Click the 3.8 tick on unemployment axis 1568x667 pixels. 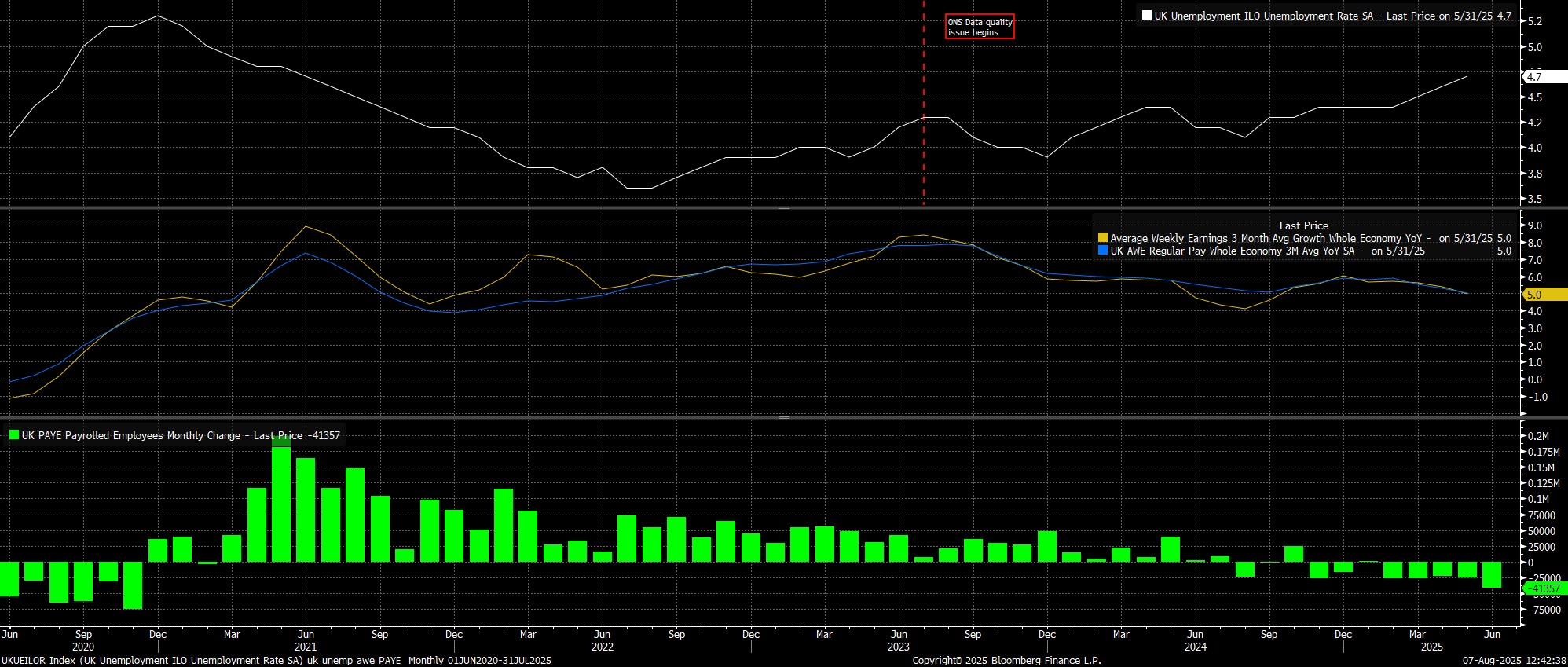point(1535,174)
